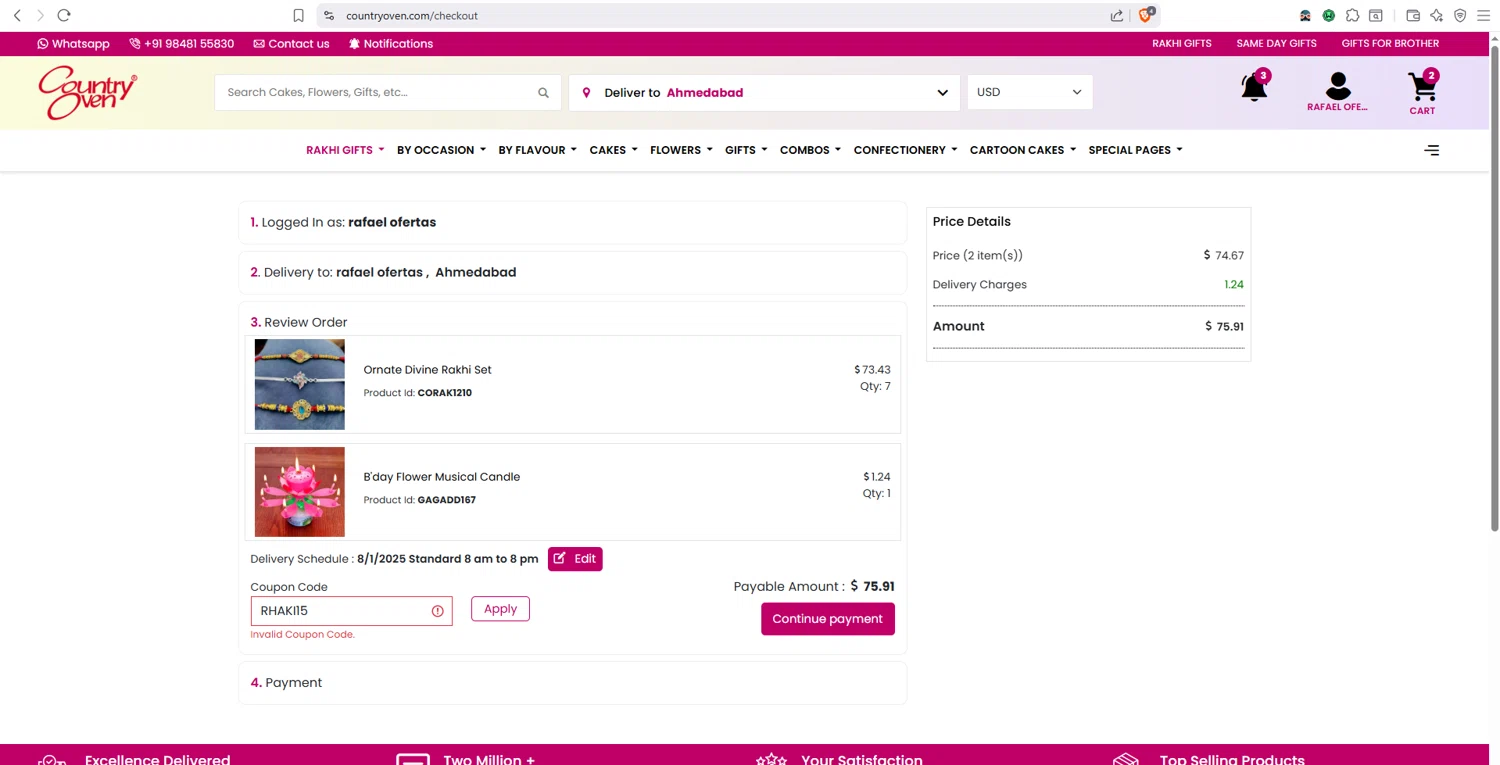The image size is (1500, 765).
Task: Click the share page icon
Action: point(1117,15)
